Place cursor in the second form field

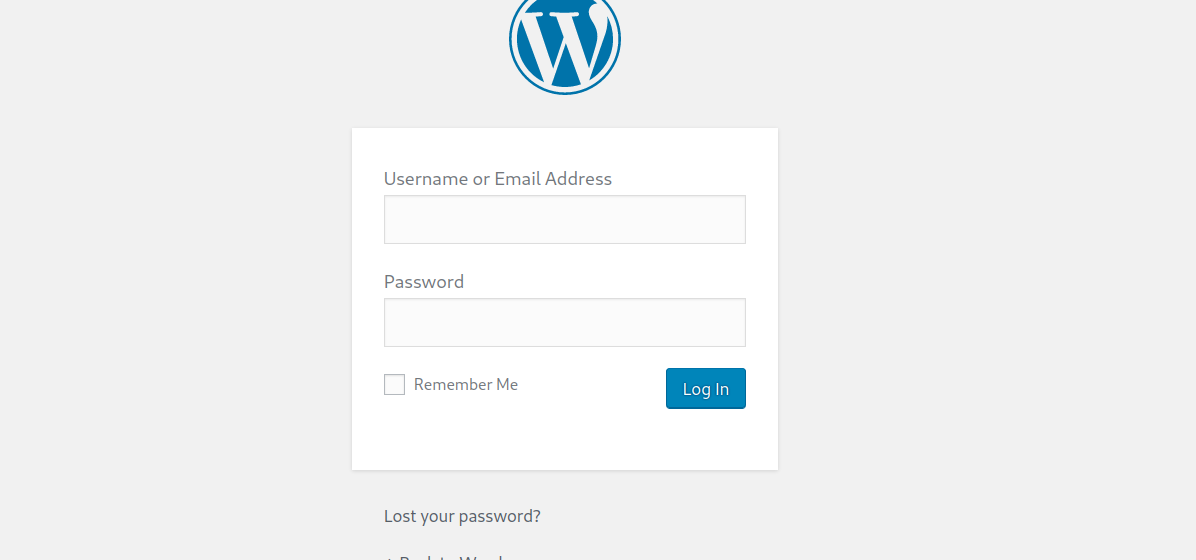(x=565, y=323)
